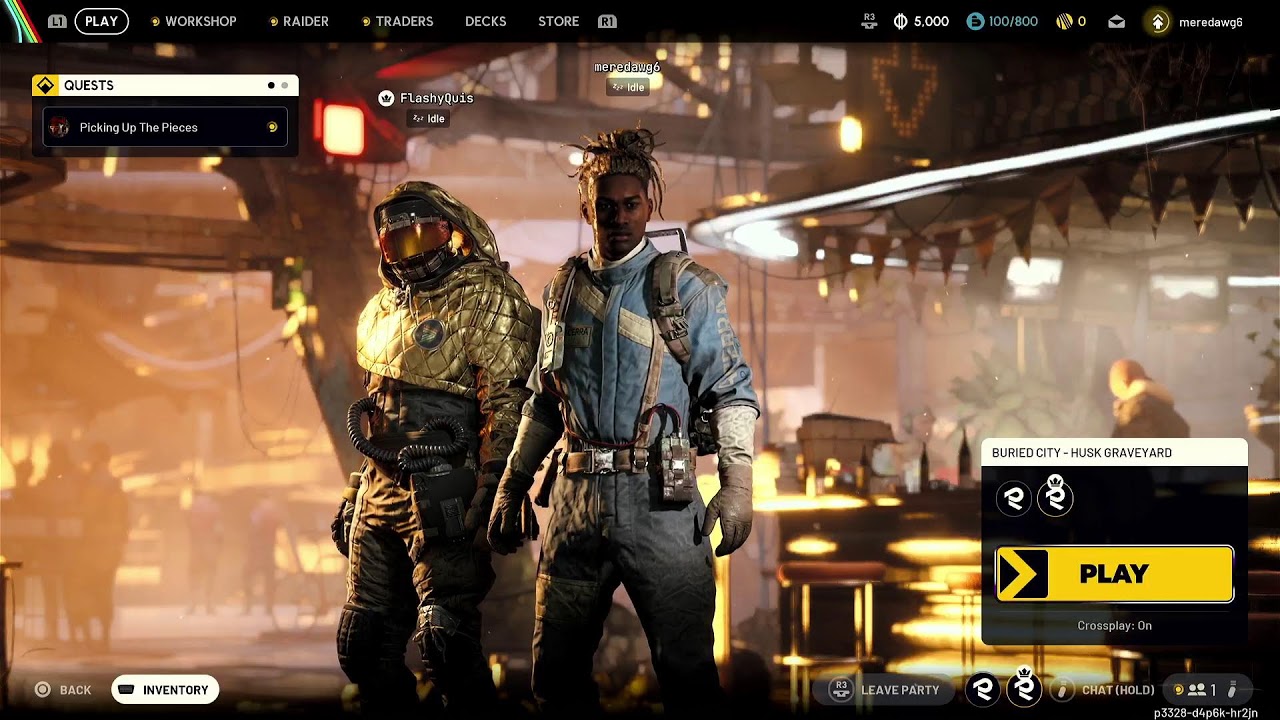Click the circular Back button icon

[42, 689]
